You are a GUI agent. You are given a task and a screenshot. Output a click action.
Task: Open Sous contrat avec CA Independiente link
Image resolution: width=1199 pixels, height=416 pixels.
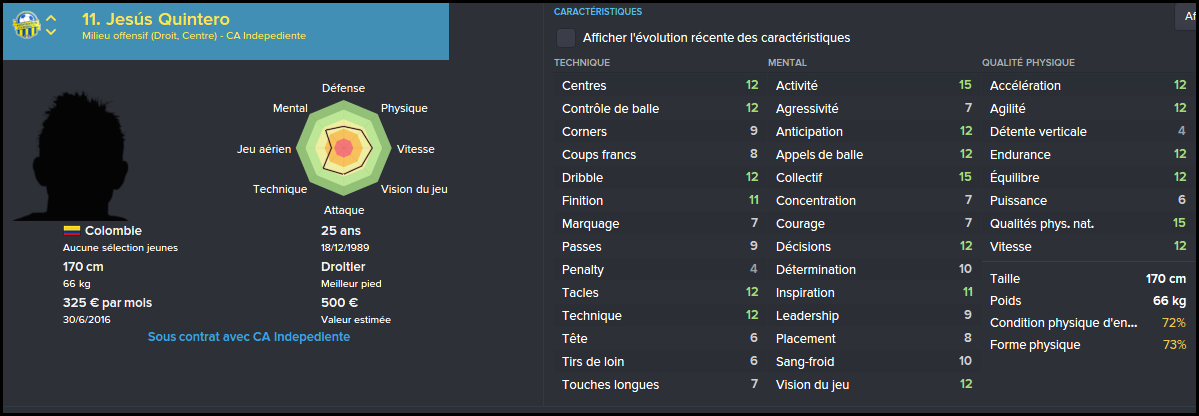point(249,336)
